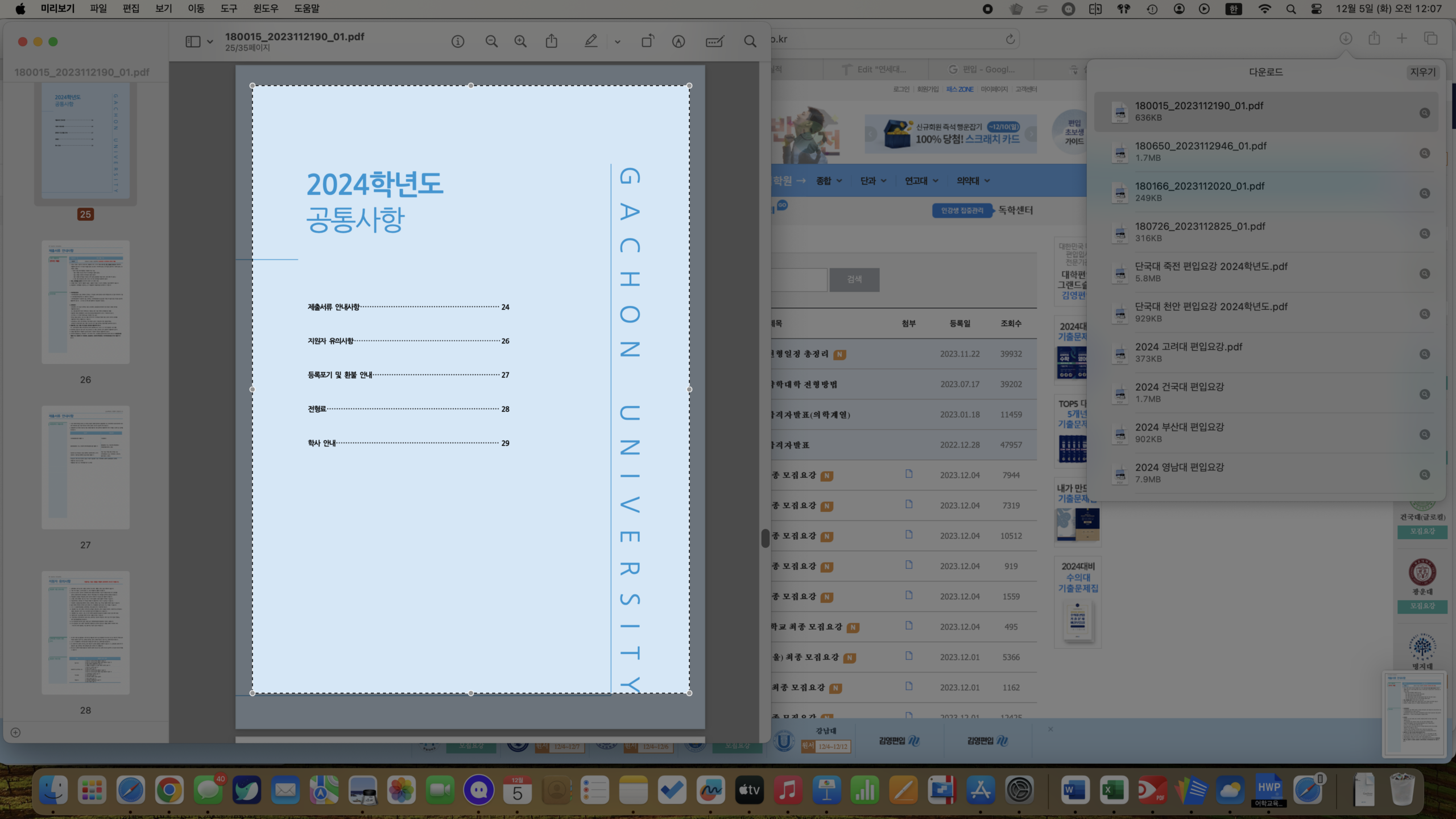Click Safari share toolbar icon
1456x819 pixels.
point(1374,38)
